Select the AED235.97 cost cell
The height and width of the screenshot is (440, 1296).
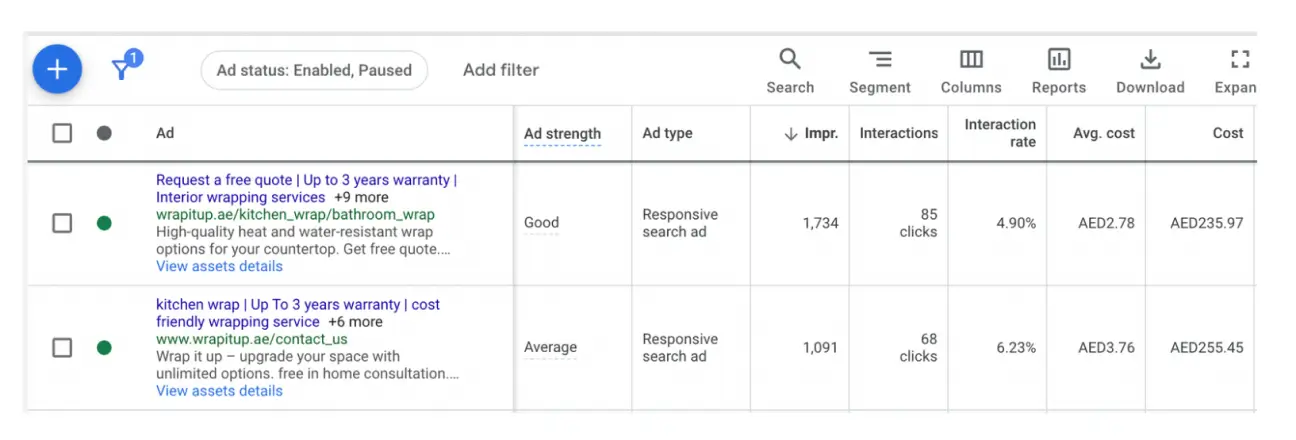[1207, 223]
